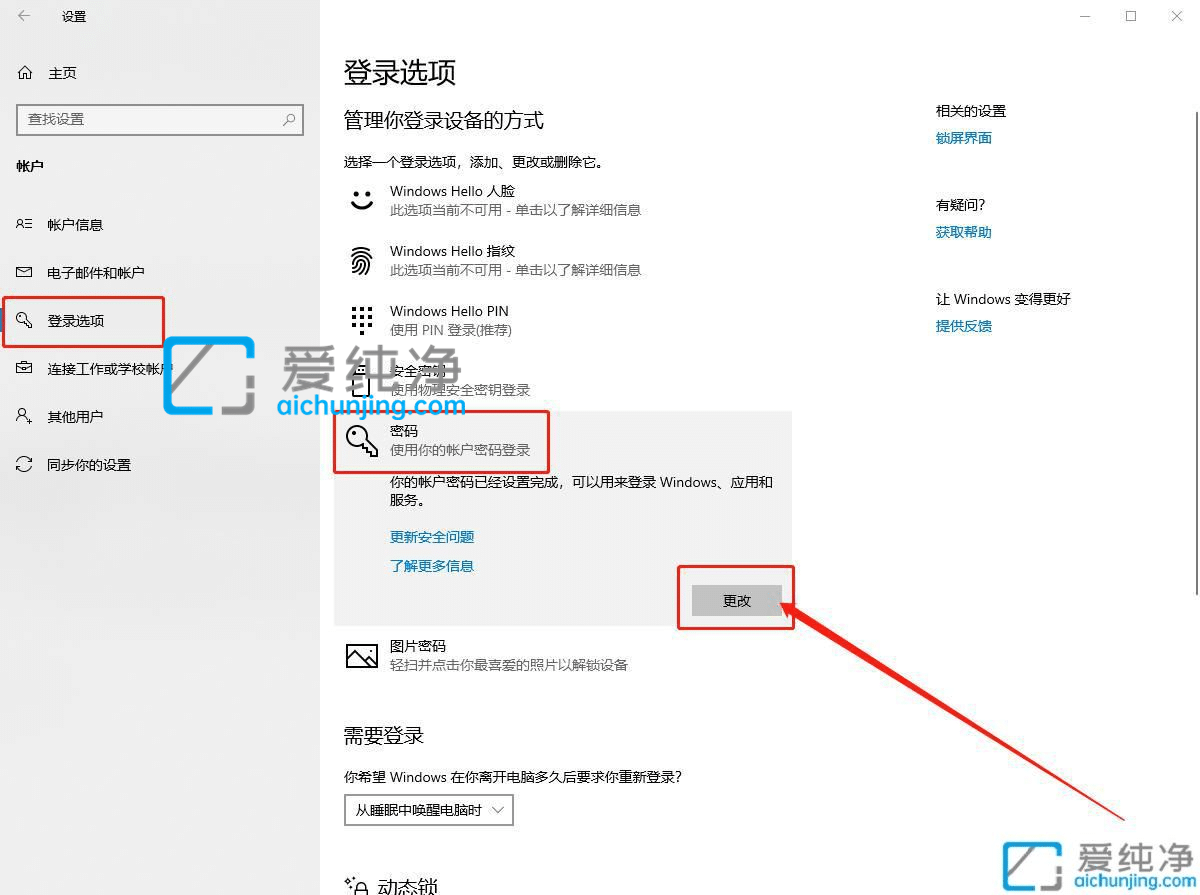Click the 更改 button under 密码
This screenshot has width=1200, height=895.
tap(737, 600)
